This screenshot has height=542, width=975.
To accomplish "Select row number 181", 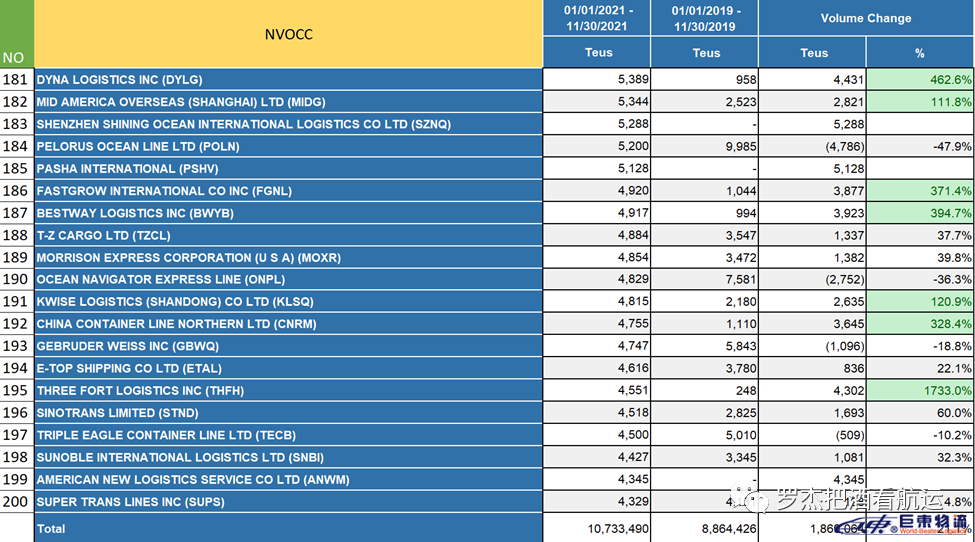I will [17, 80].
